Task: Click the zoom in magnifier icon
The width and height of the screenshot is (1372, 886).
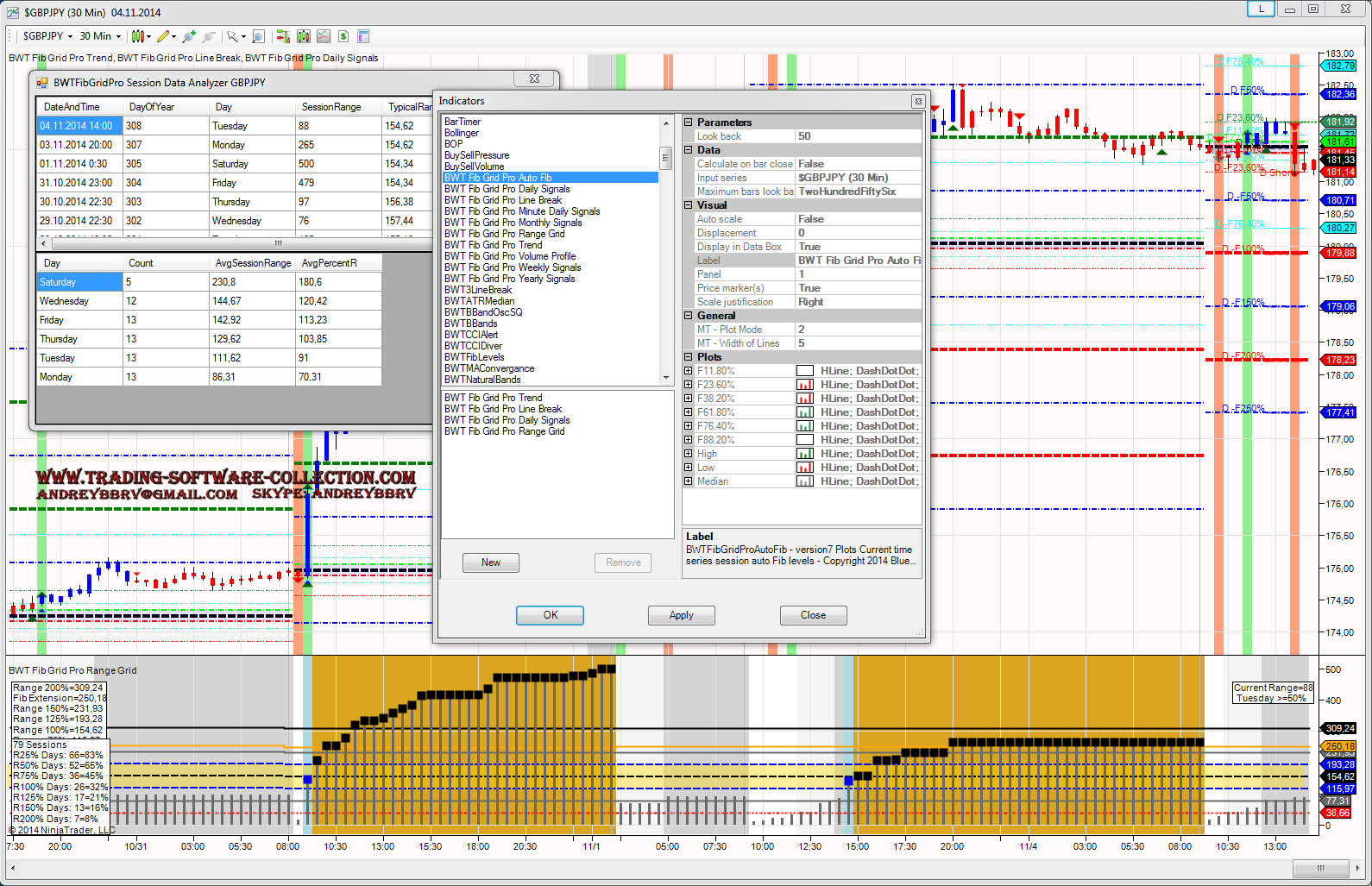Action: tap(189, 36)
